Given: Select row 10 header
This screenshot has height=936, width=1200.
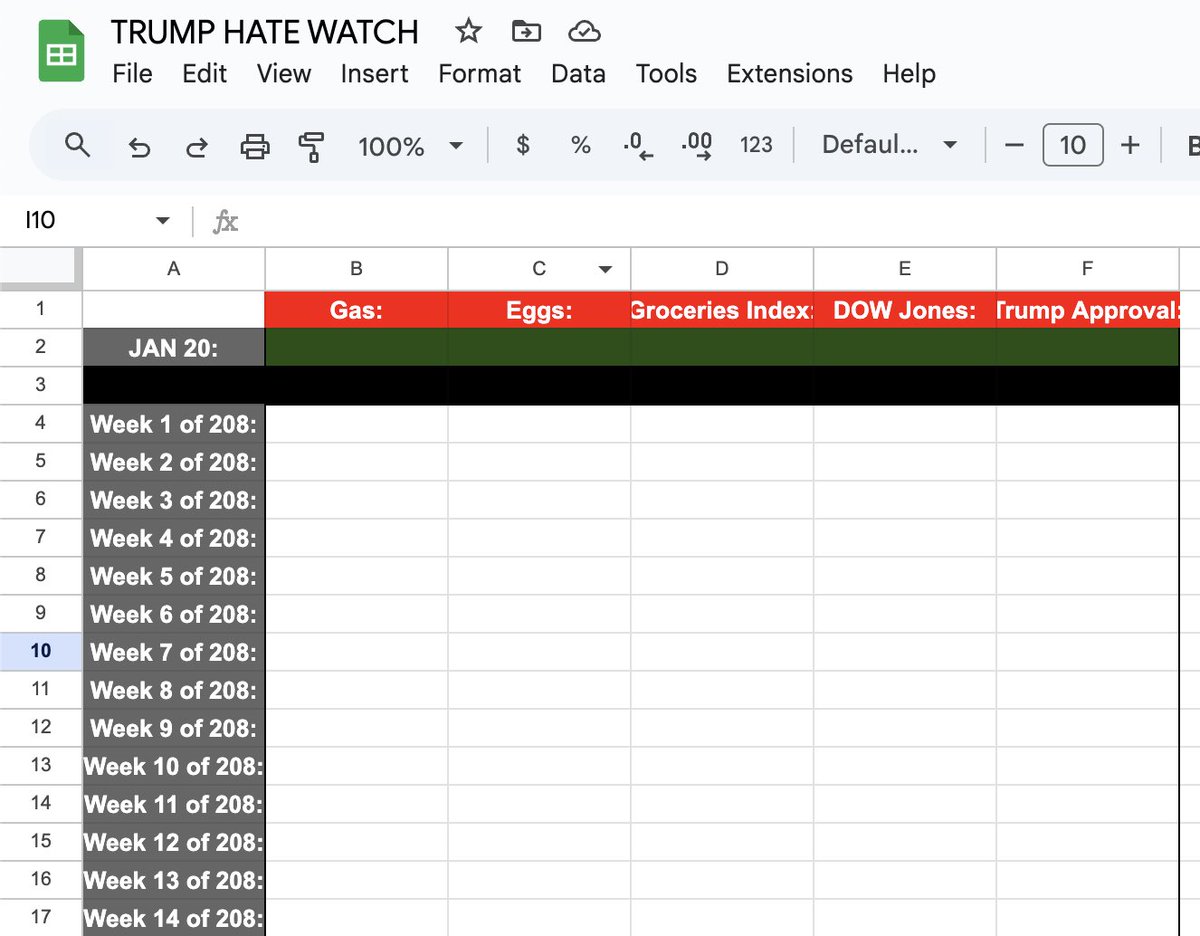Looking at the screenshot, I should (41, 651).
